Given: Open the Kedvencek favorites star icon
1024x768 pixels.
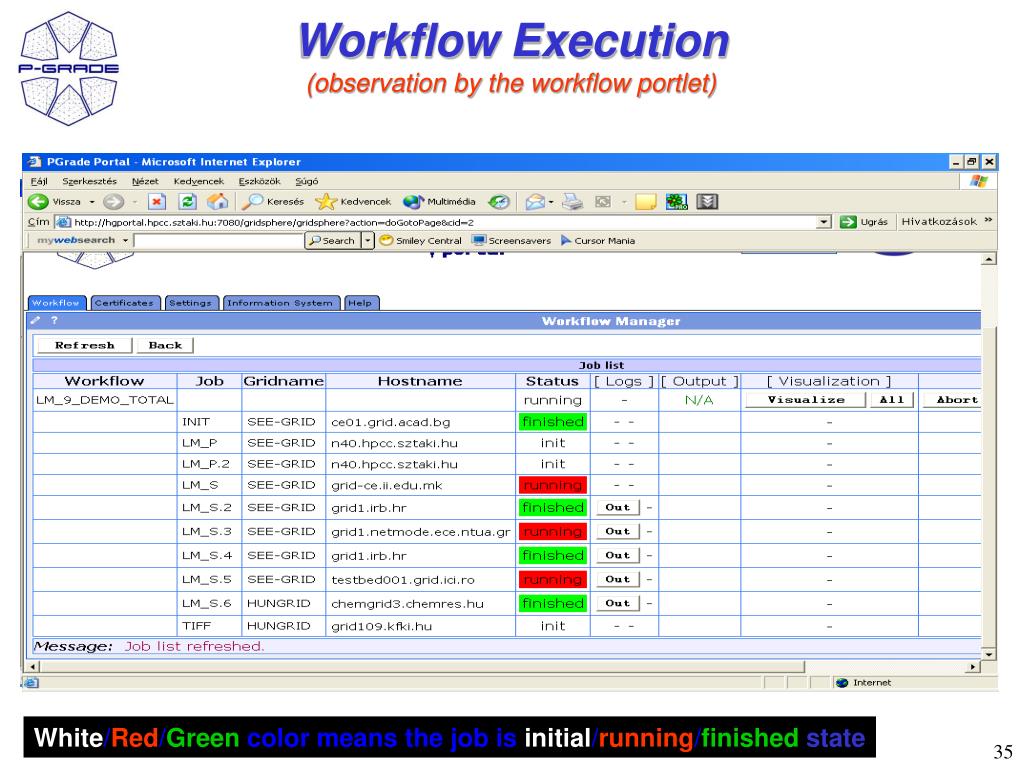Looking at the screenshot, I should (x=325, y=202).
